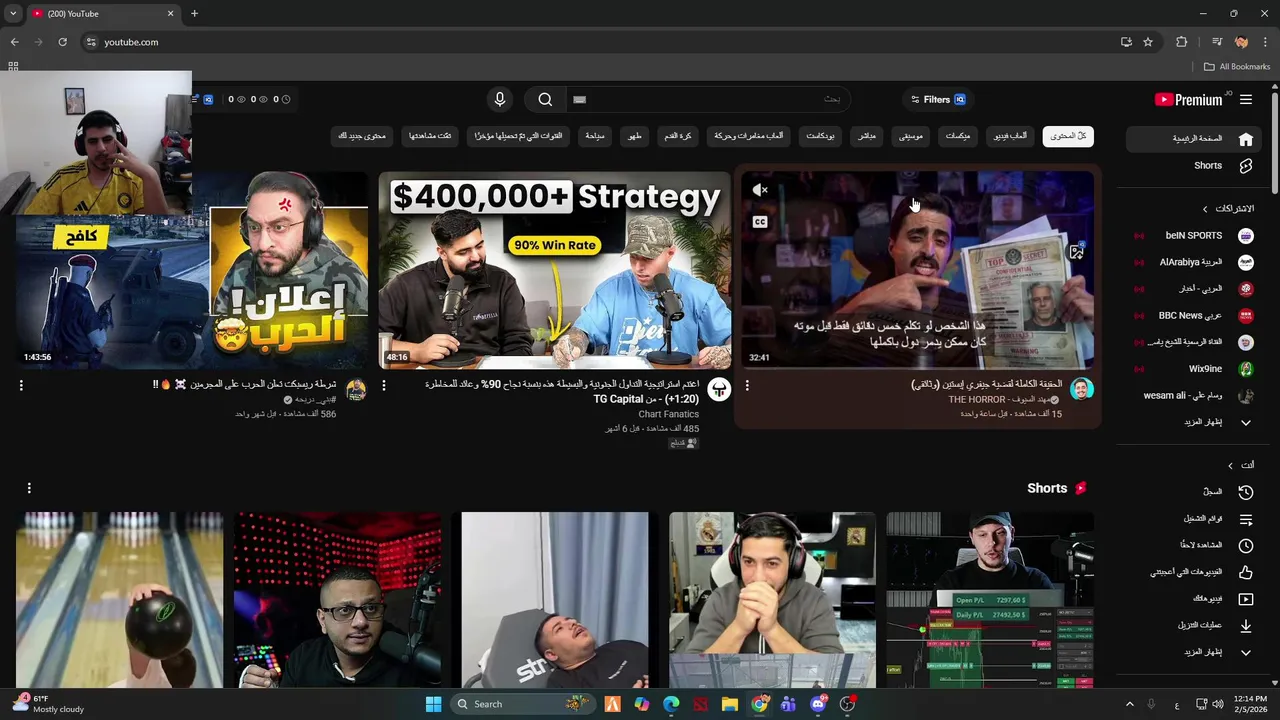Open Chrome tab search dropdown
The width and height of the screenshot is (1280, 720).
13,13
